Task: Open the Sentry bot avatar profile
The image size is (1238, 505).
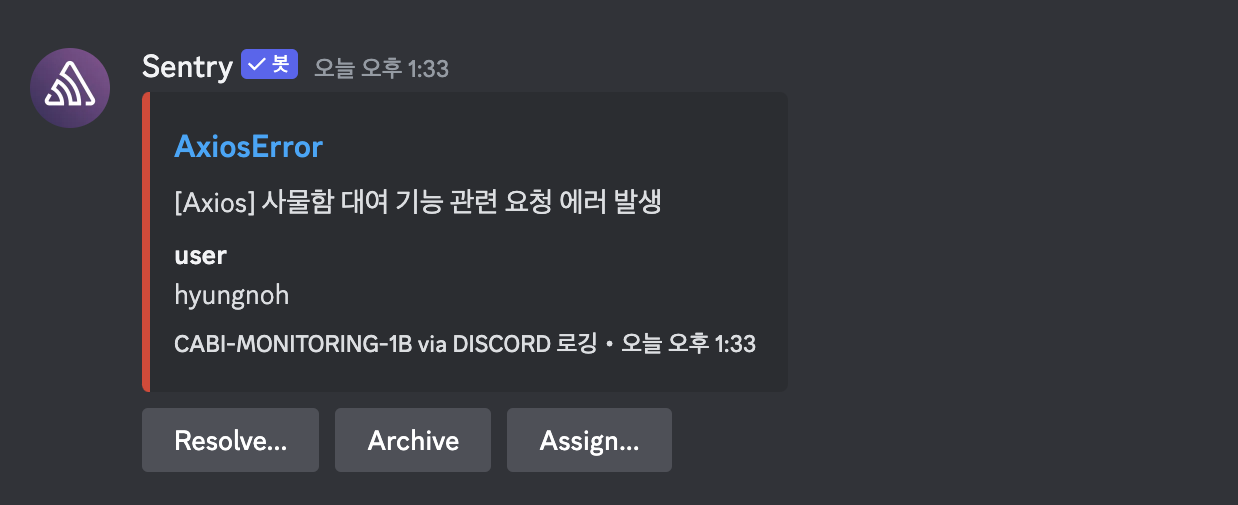Action: [x=70, y=87]
